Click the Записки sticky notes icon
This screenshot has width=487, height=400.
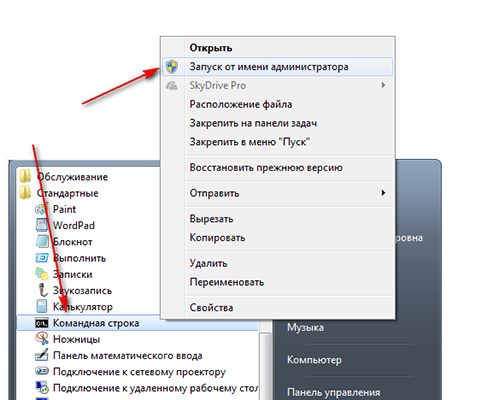(x=42, y=274)
